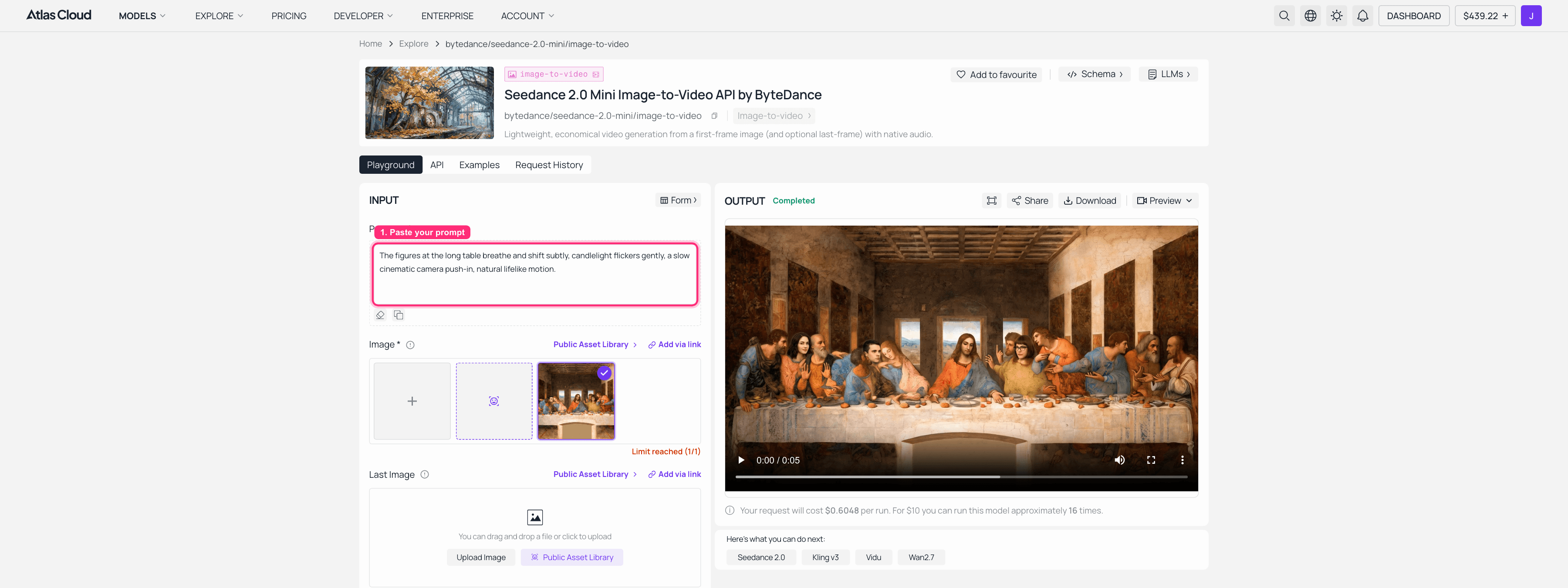
Task: Click the plus tile to add image
Action: click(x=412, y=401)
